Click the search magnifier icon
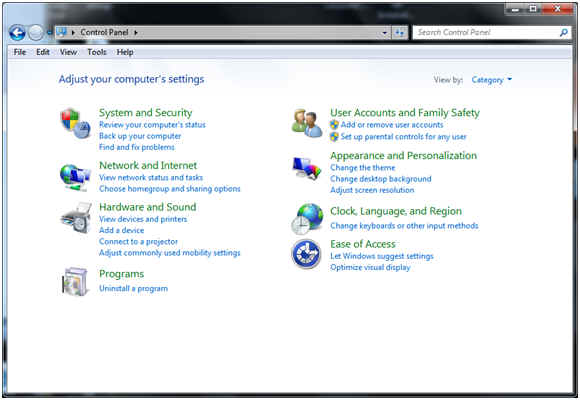Viewport: 580px width, 400px height. 564,33
